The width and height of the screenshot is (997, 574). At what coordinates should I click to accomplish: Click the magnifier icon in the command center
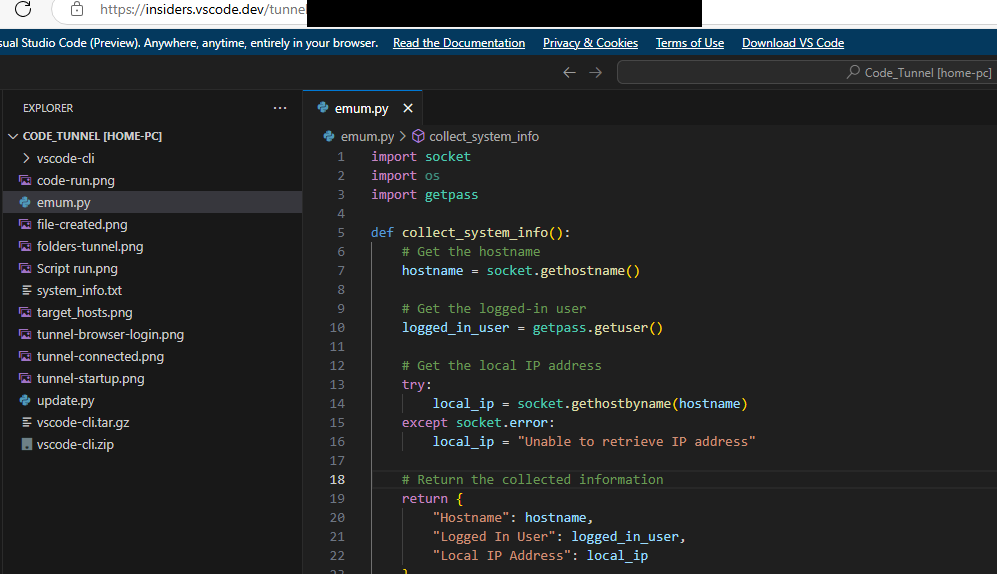point(853,72)
